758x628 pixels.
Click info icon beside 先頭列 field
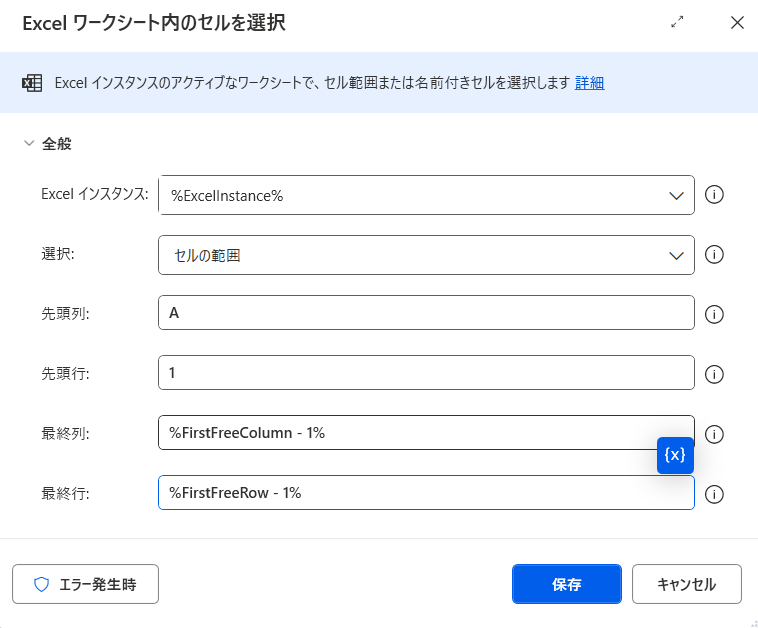pos(714,314)
